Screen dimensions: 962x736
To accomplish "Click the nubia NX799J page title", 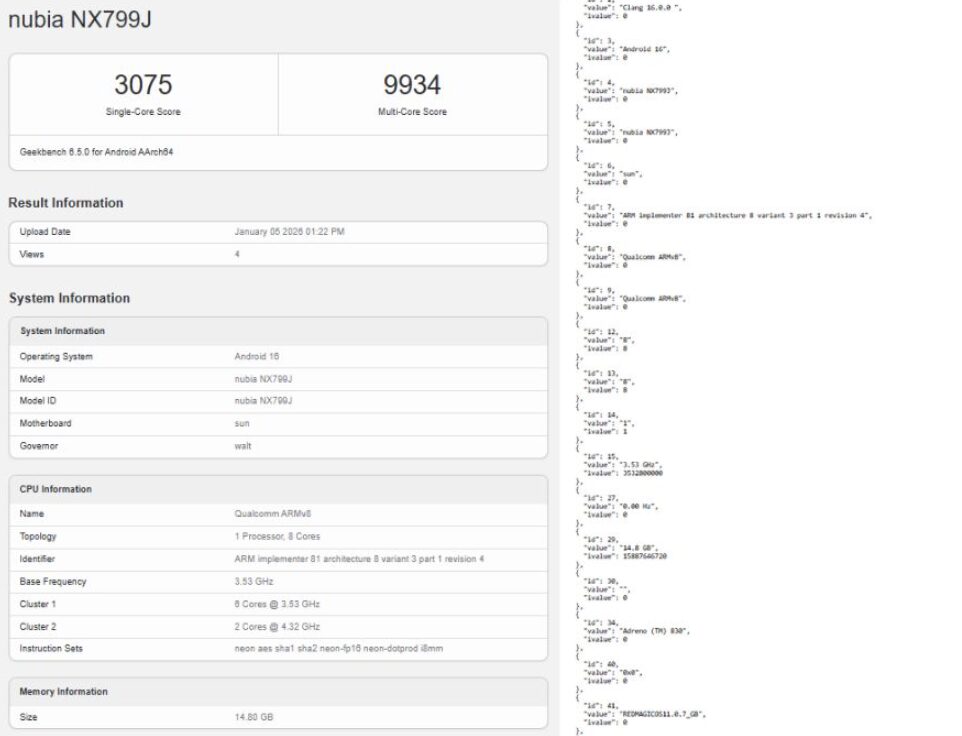I will click(x=81, y=20).
